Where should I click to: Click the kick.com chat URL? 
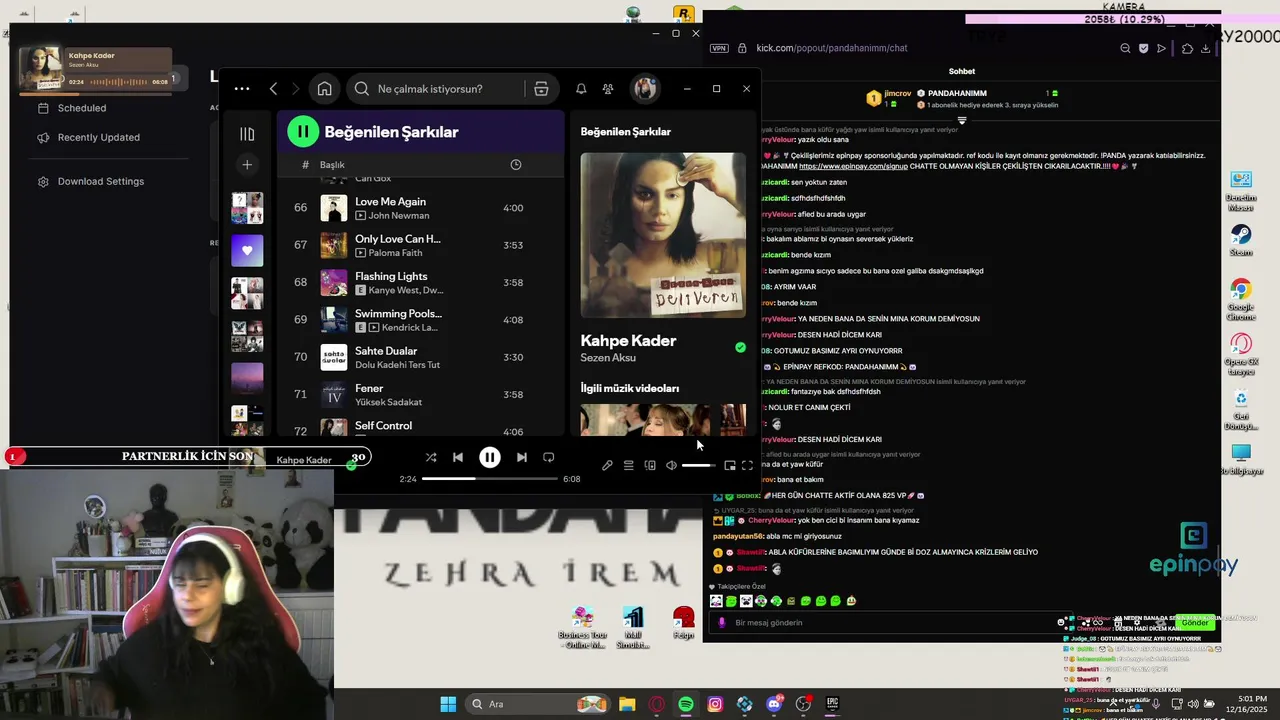pos(832,48)
